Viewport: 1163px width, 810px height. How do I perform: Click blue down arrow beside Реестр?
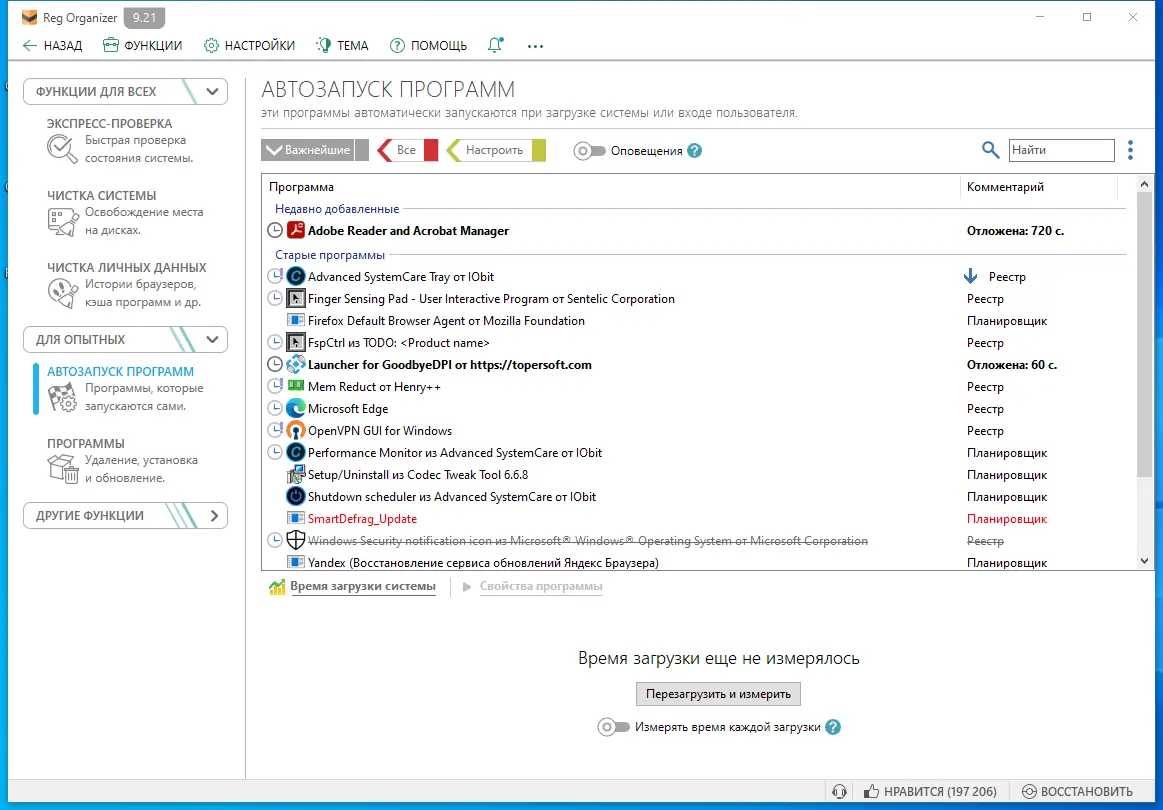(x=970, y=276)
